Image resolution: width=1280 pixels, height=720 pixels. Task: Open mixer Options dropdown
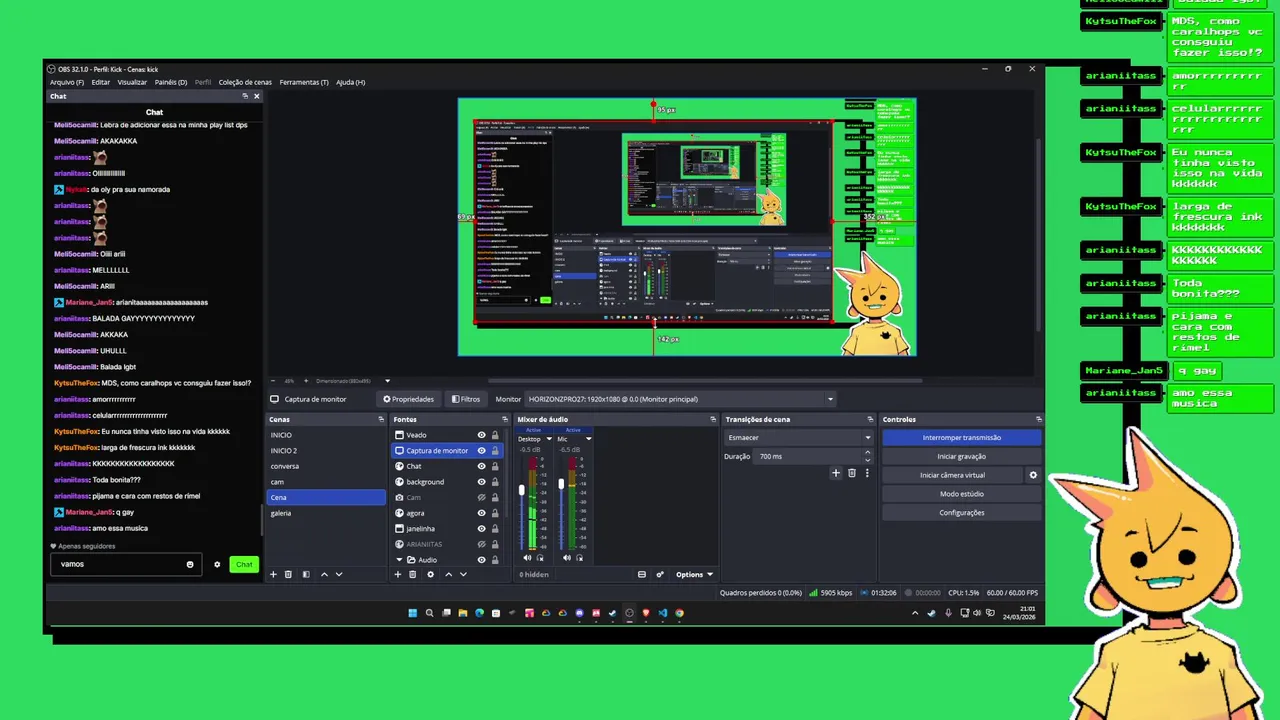tap(694, 574)
